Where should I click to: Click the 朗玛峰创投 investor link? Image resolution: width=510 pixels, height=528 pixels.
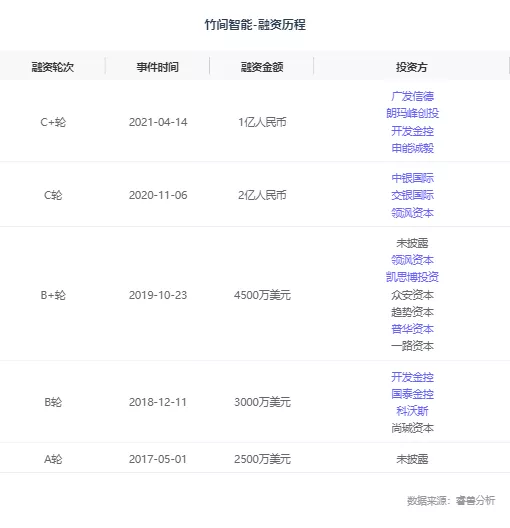tap(412, 113)
